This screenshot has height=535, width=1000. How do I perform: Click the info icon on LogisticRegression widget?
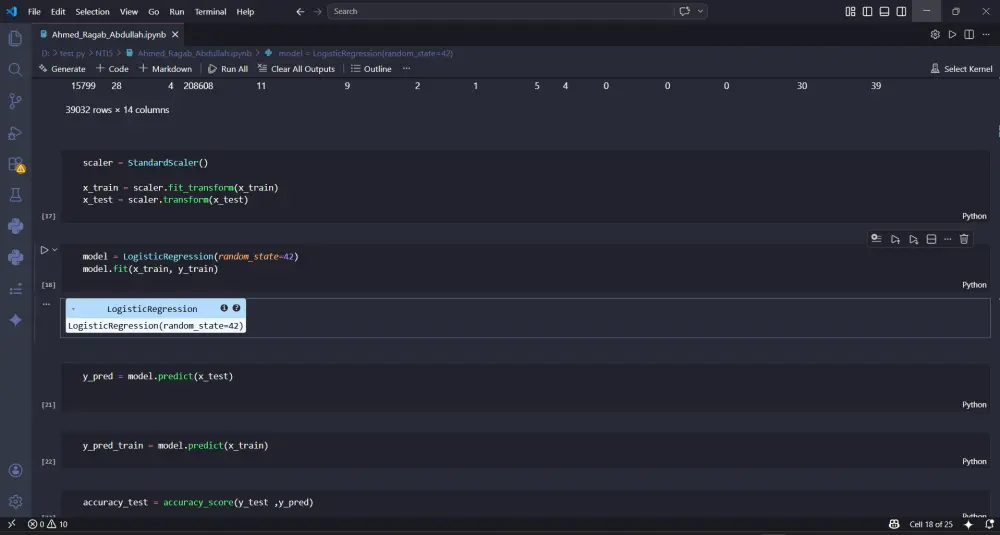pos(224,308)
